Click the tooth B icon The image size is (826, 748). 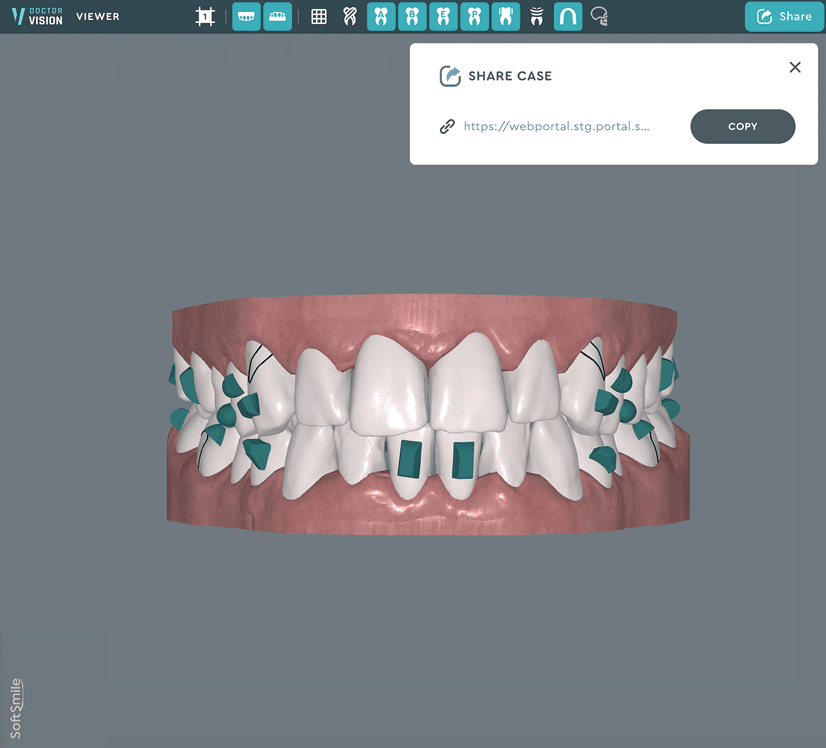(412, 16)
